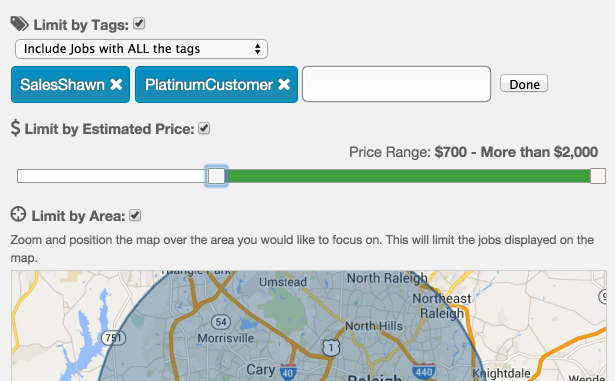
Task: Uncheck the Limit by Tags checkbox
Action: [x=139, y=24]
